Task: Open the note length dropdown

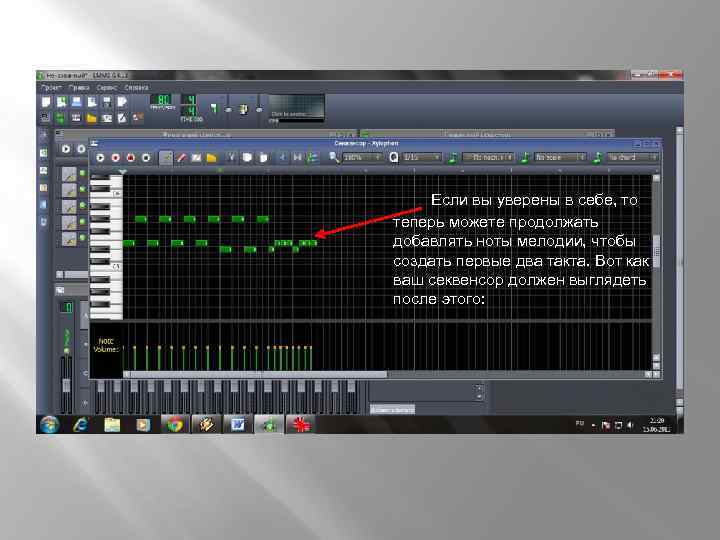Action: 488,158
